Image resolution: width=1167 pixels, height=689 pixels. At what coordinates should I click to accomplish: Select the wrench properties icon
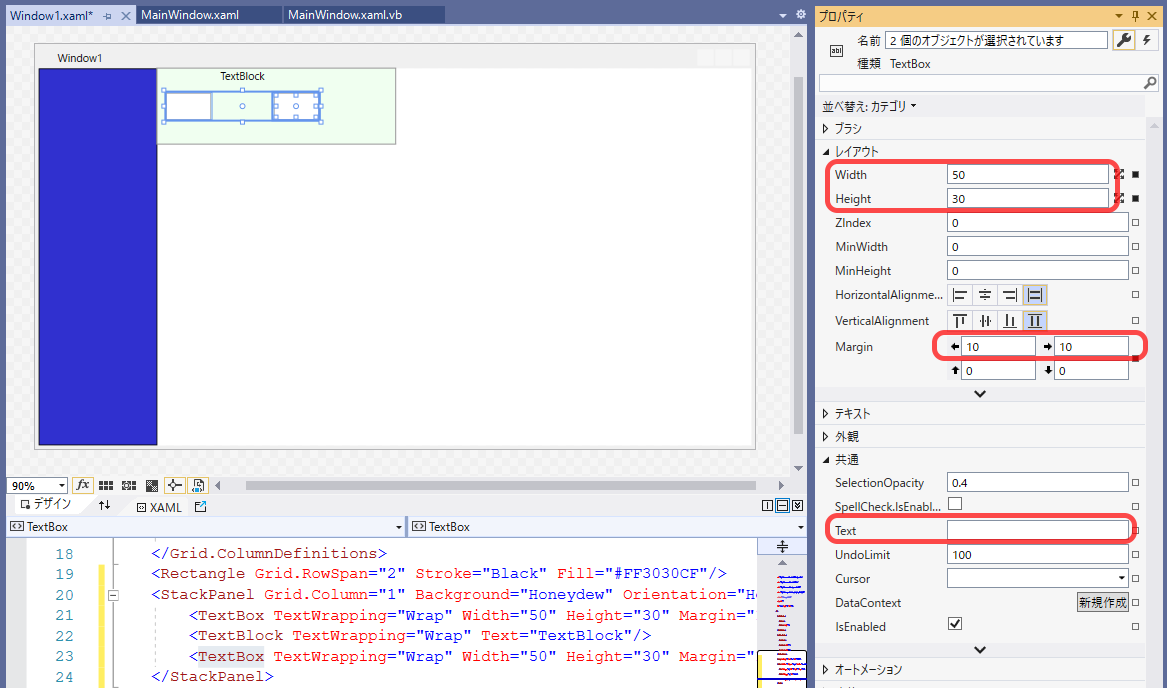tap(1124, 39)
